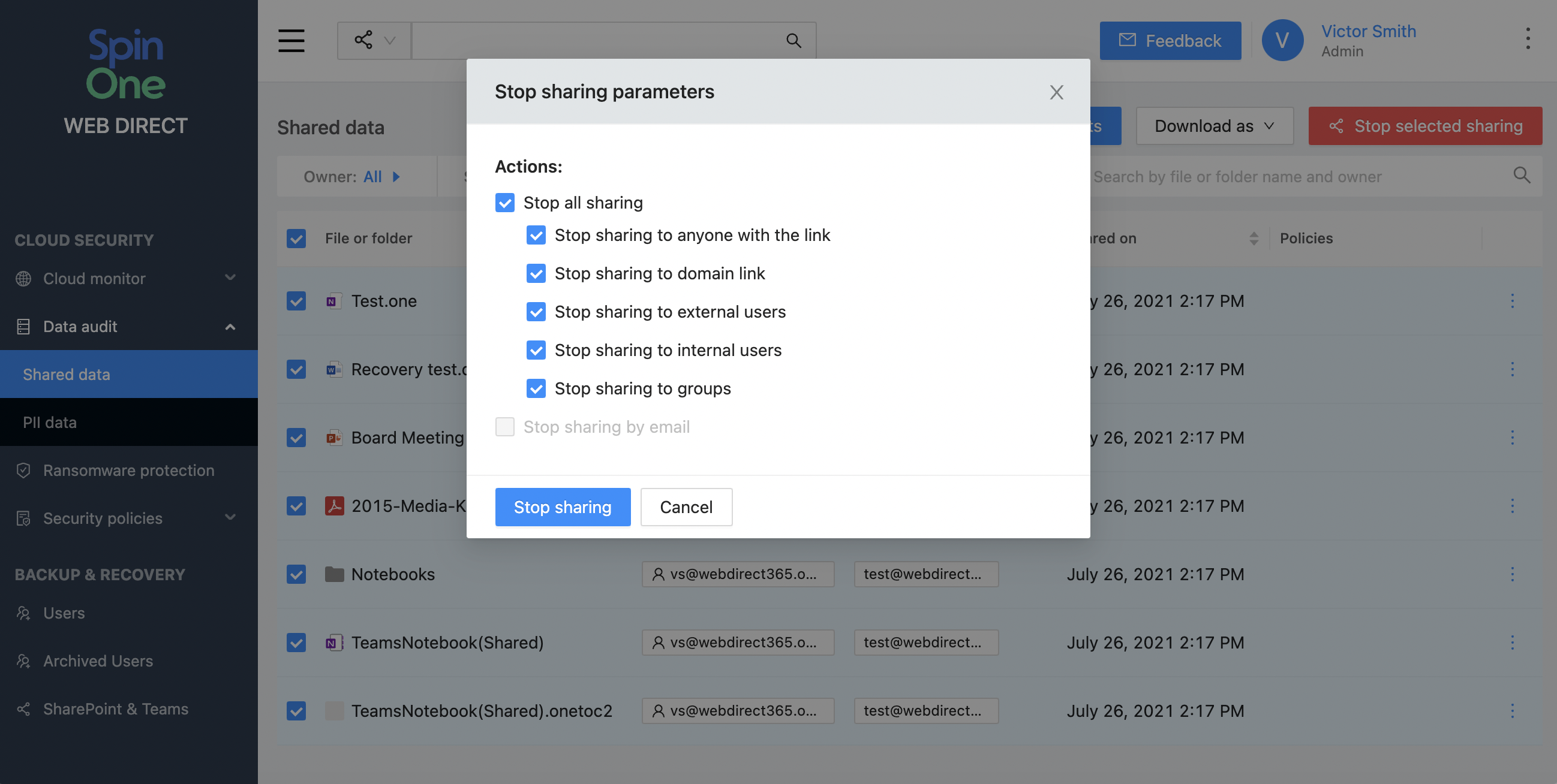Sort by the Shared on column arrows
The height and width of the screenshot is (784, 1557).
pos(1254,239)
